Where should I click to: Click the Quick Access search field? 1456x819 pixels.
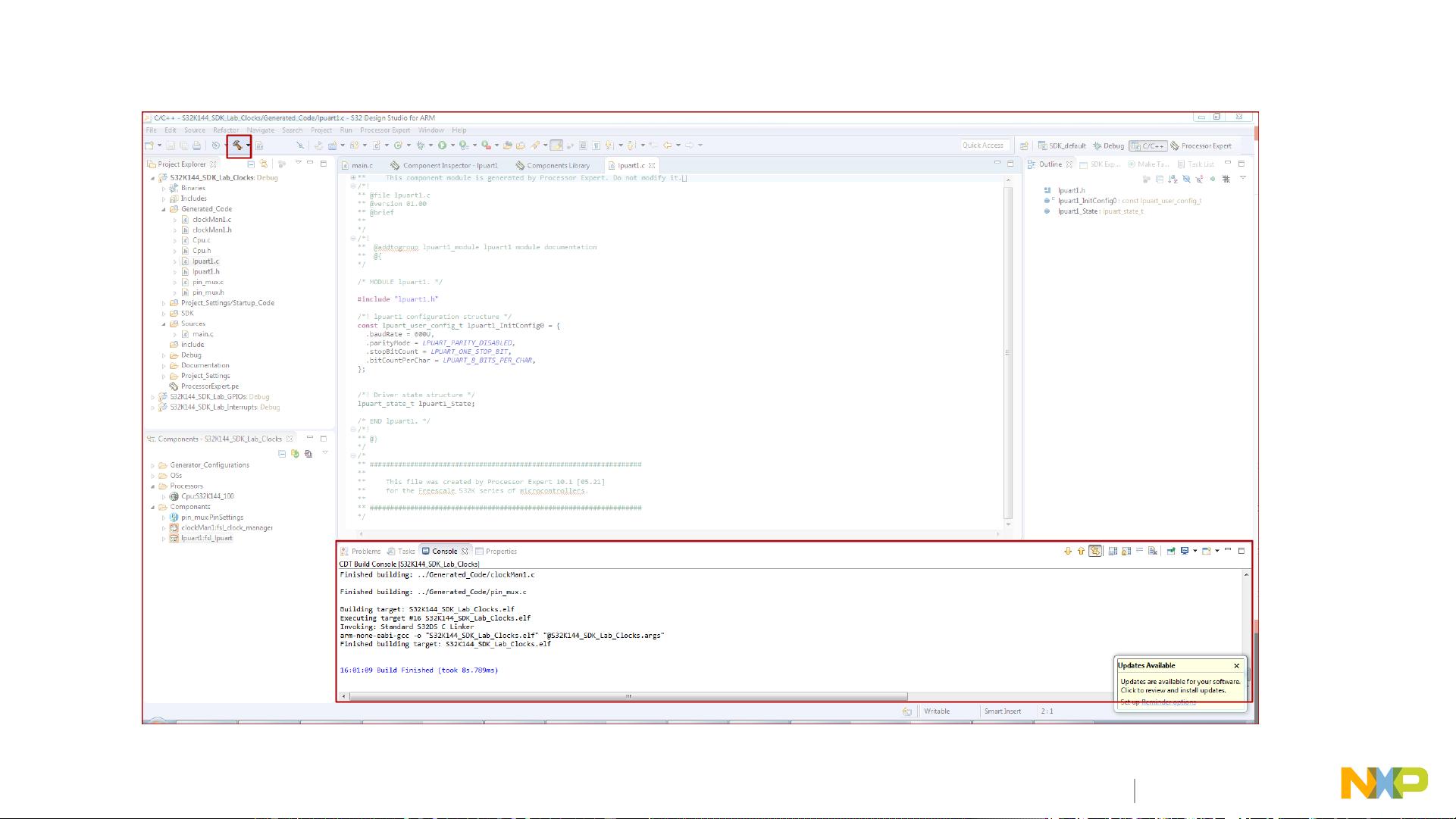(x=985, y=145)
